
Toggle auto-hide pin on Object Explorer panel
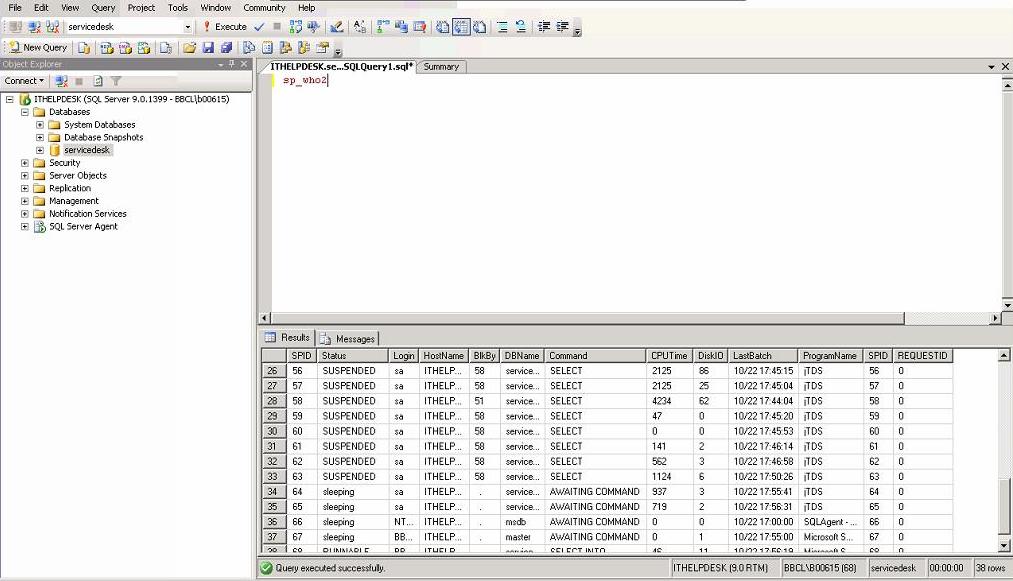click(x=232, y=64)
